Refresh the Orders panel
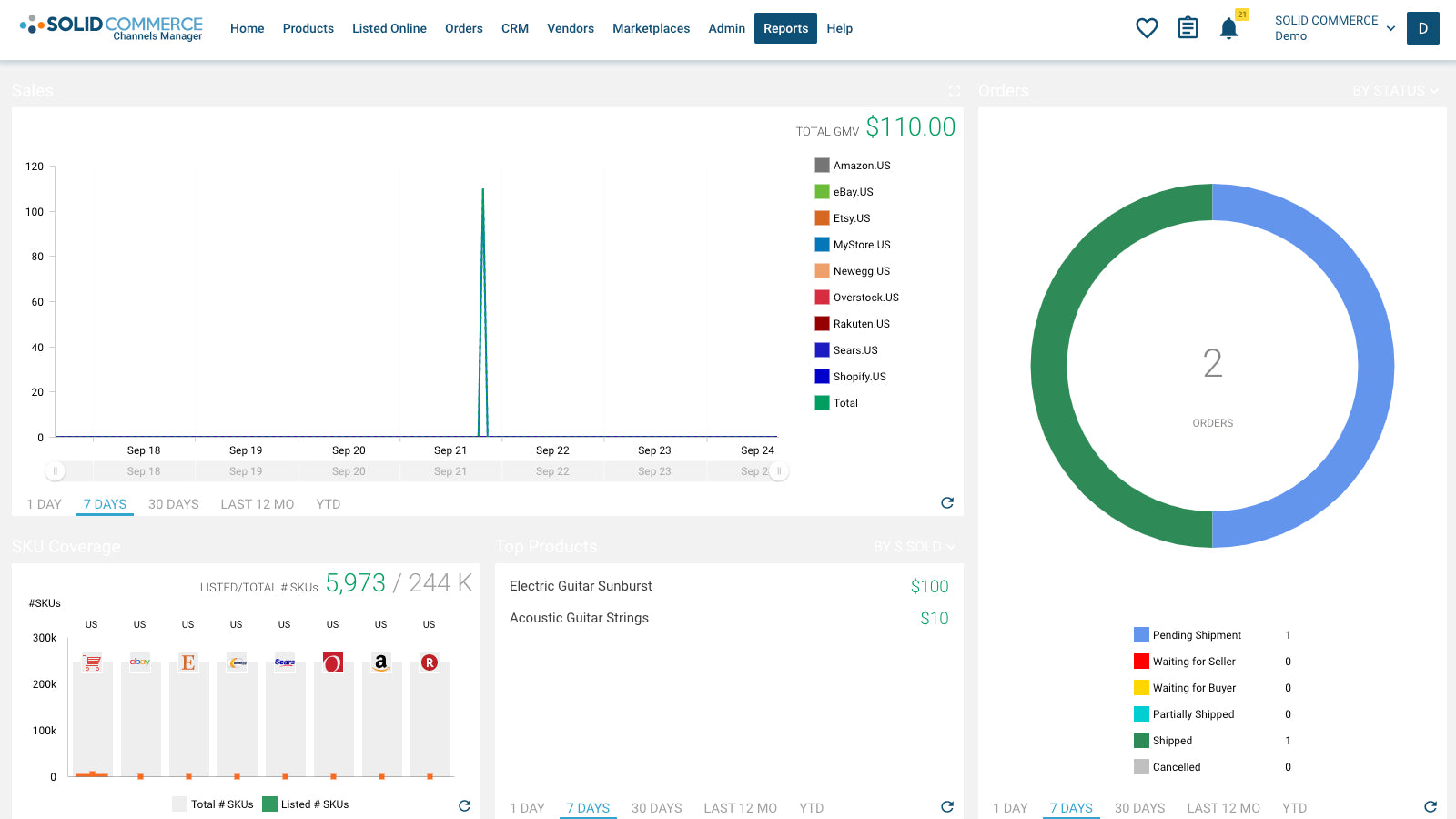1456x819 pixels. tap(1431, 807)
